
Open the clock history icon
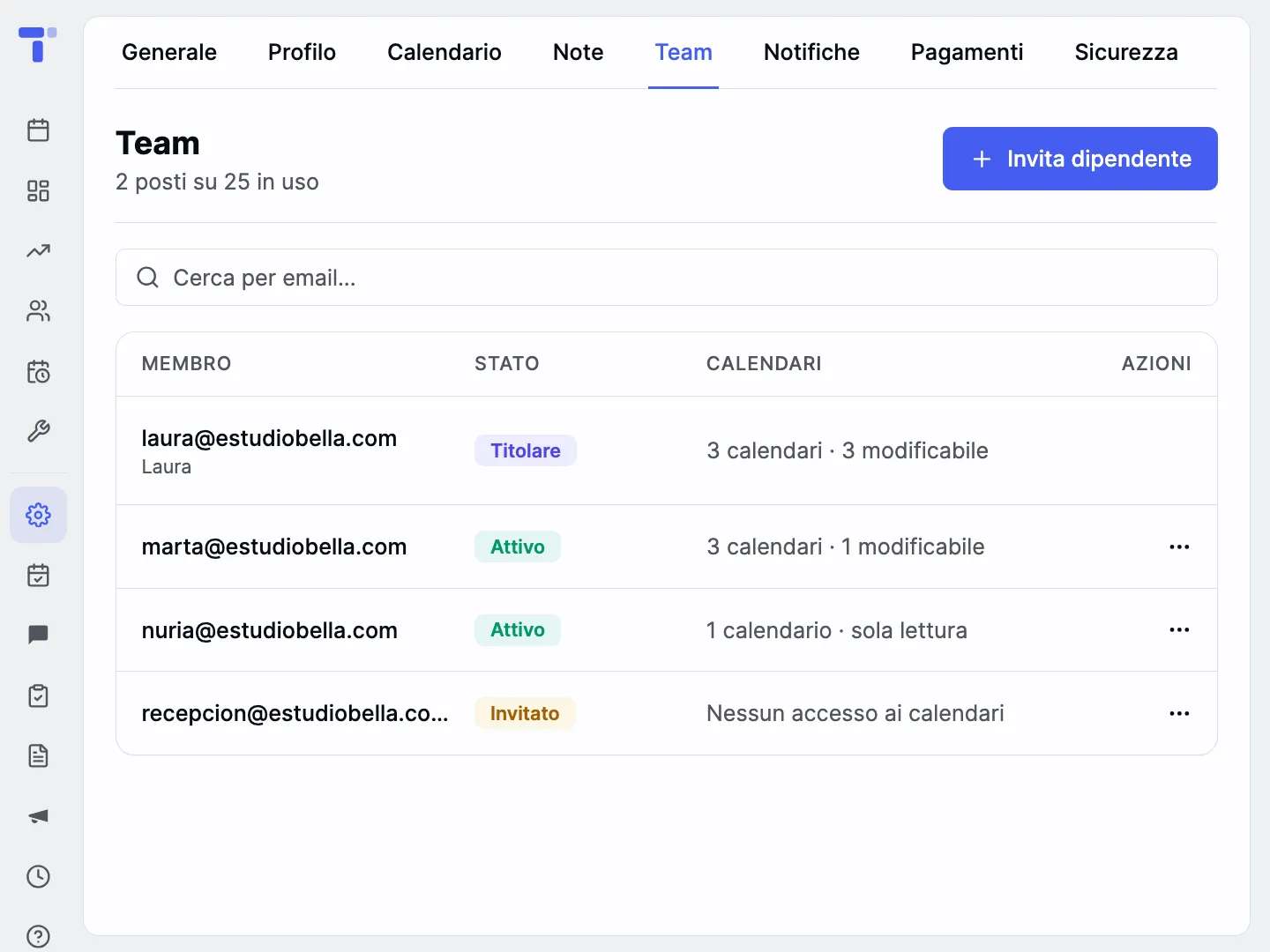[x=38, y=876]
